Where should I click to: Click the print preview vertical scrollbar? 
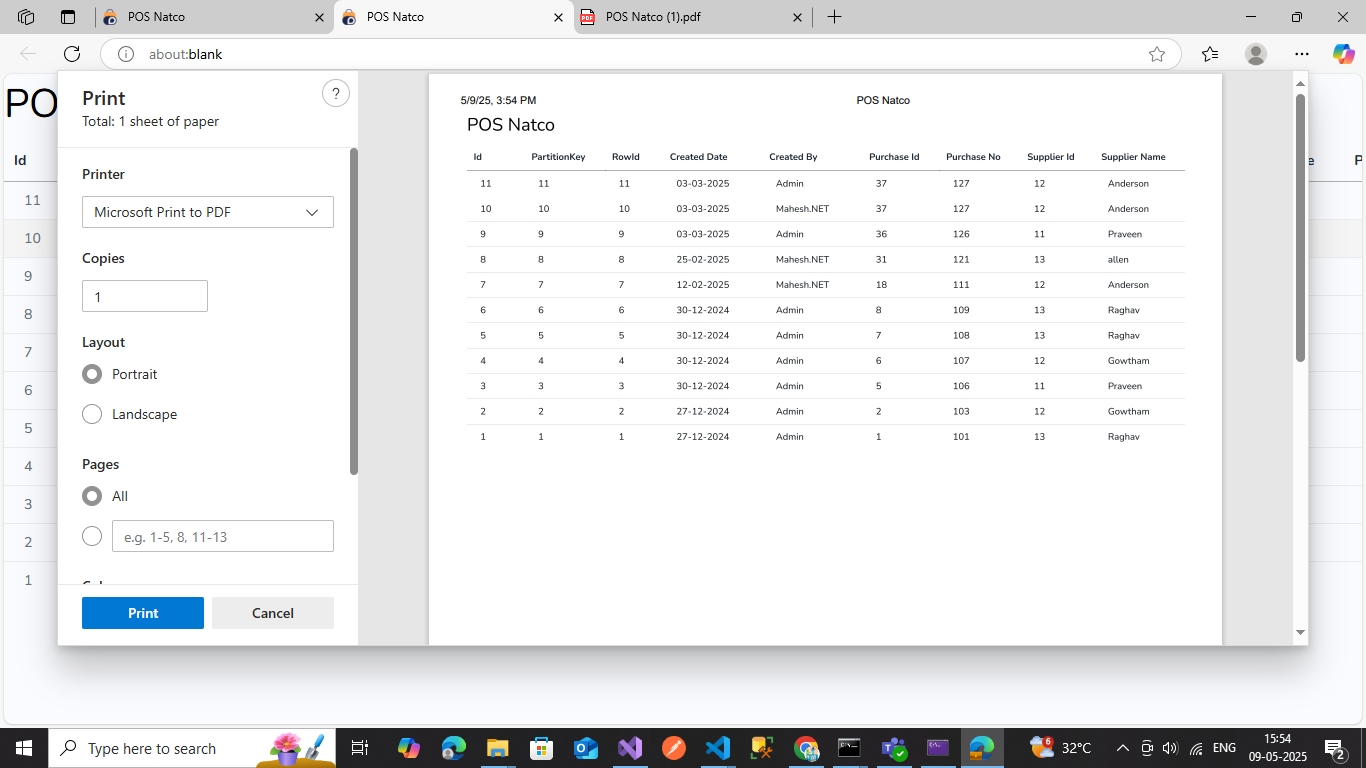(x=1300, y=228)
